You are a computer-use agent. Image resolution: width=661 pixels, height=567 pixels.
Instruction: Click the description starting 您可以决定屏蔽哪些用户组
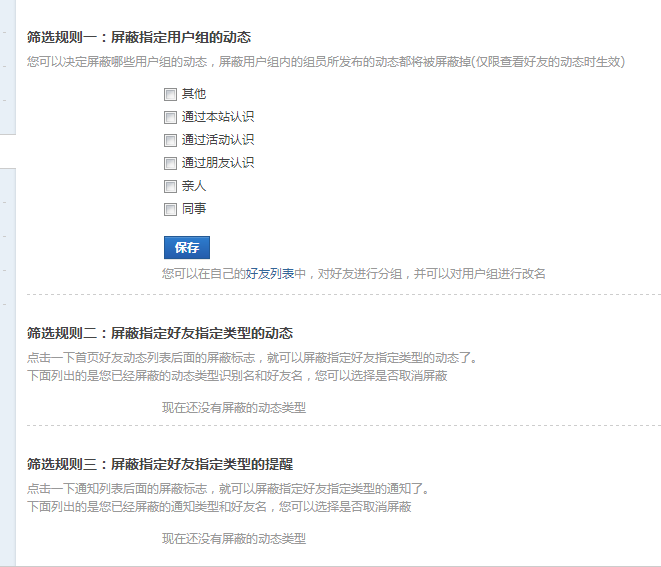tap(326, 62)
